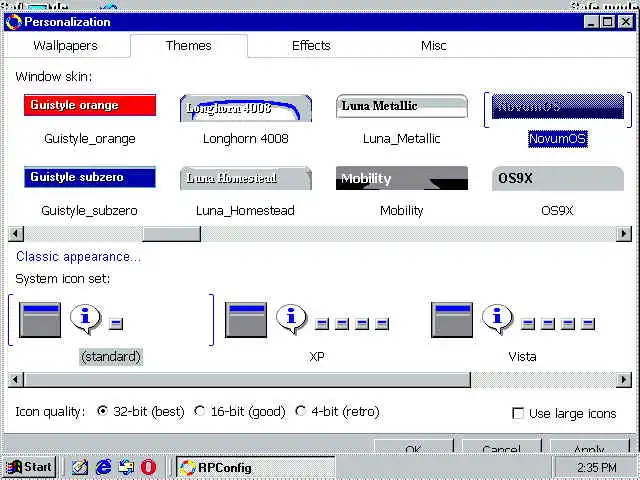The width and height of the screenshot is (640, 480).
Task: Choose the Guistyle subzero skin preview
Action: [x=90, y=177]
